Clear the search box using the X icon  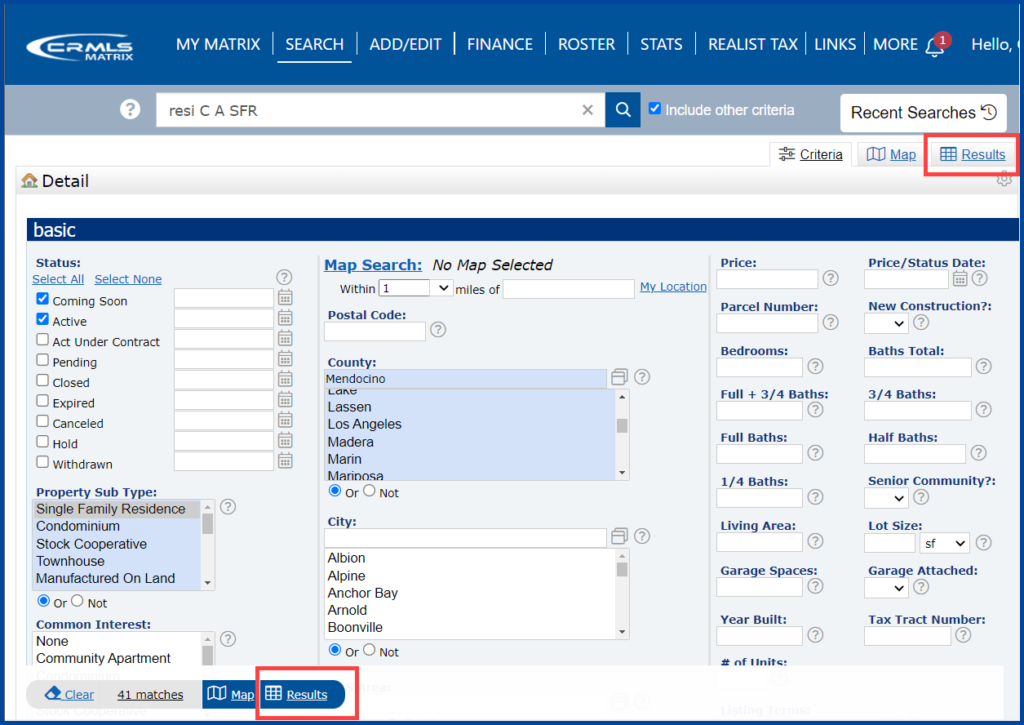coord(587,110)
